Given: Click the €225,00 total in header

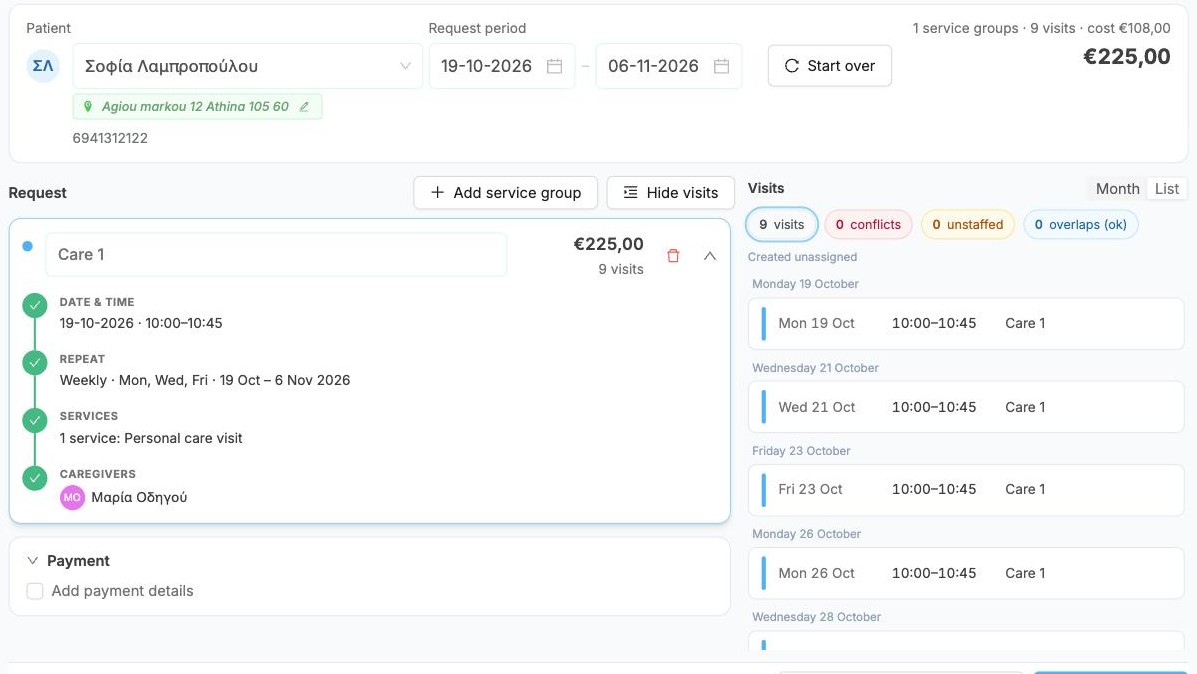Looking at the screenshot, I should point(1127,56).
